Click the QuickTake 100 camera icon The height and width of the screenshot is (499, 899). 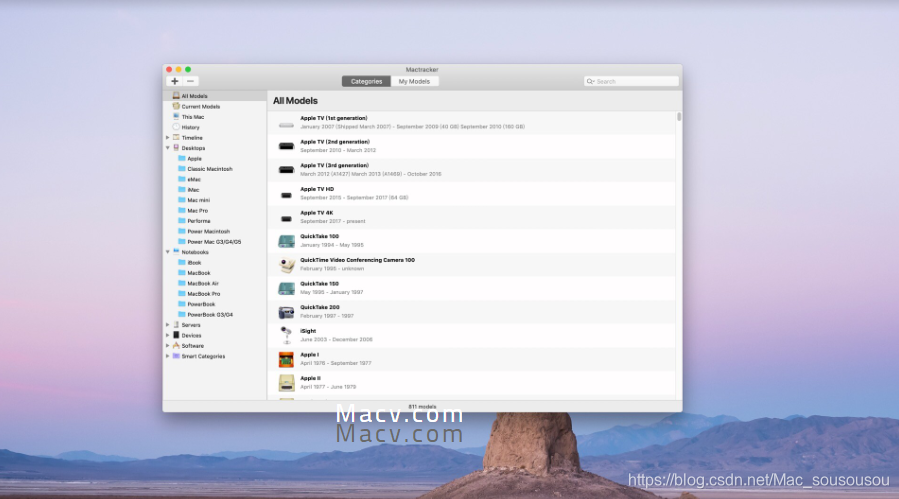[x=286, y=241]
